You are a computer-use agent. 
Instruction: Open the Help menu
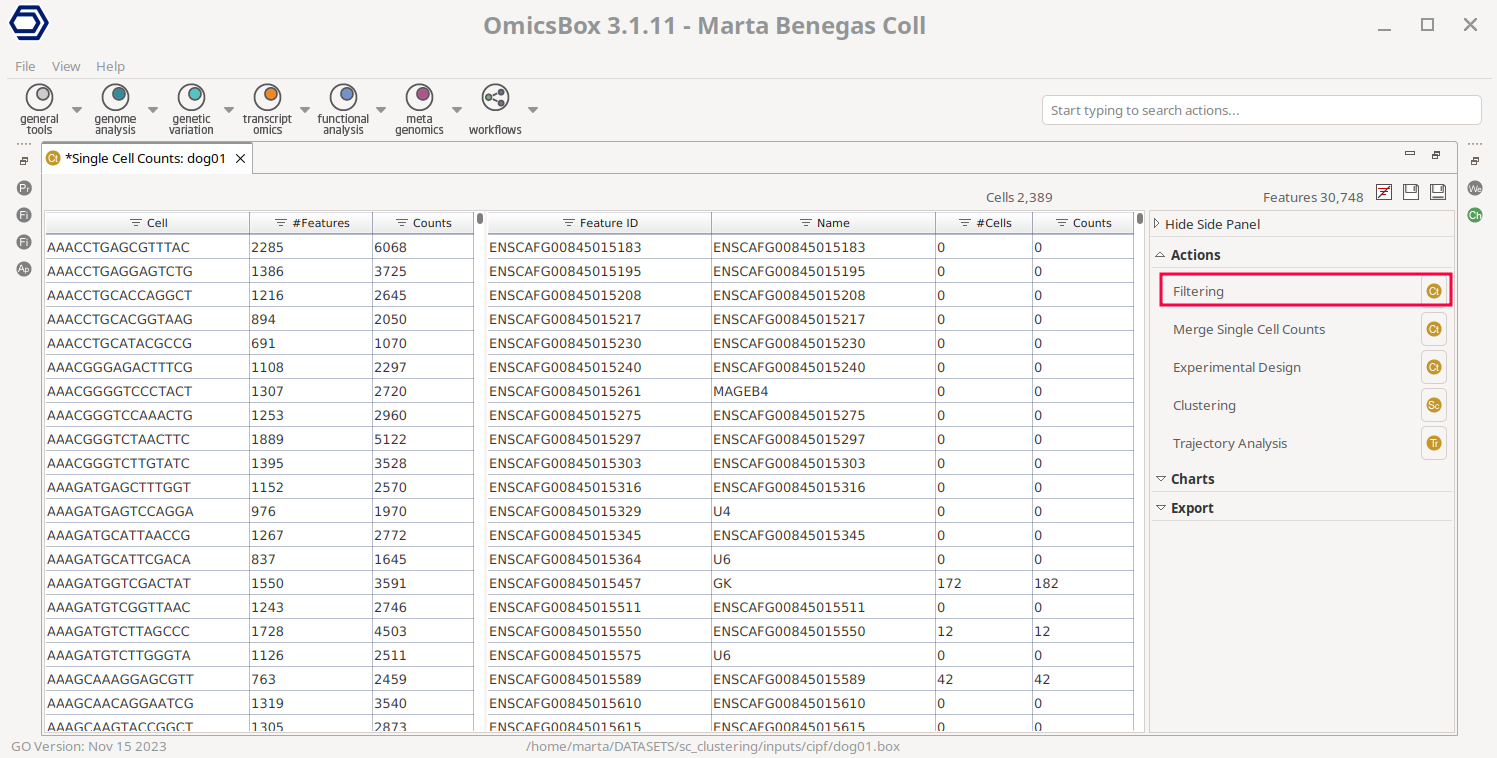110,66
